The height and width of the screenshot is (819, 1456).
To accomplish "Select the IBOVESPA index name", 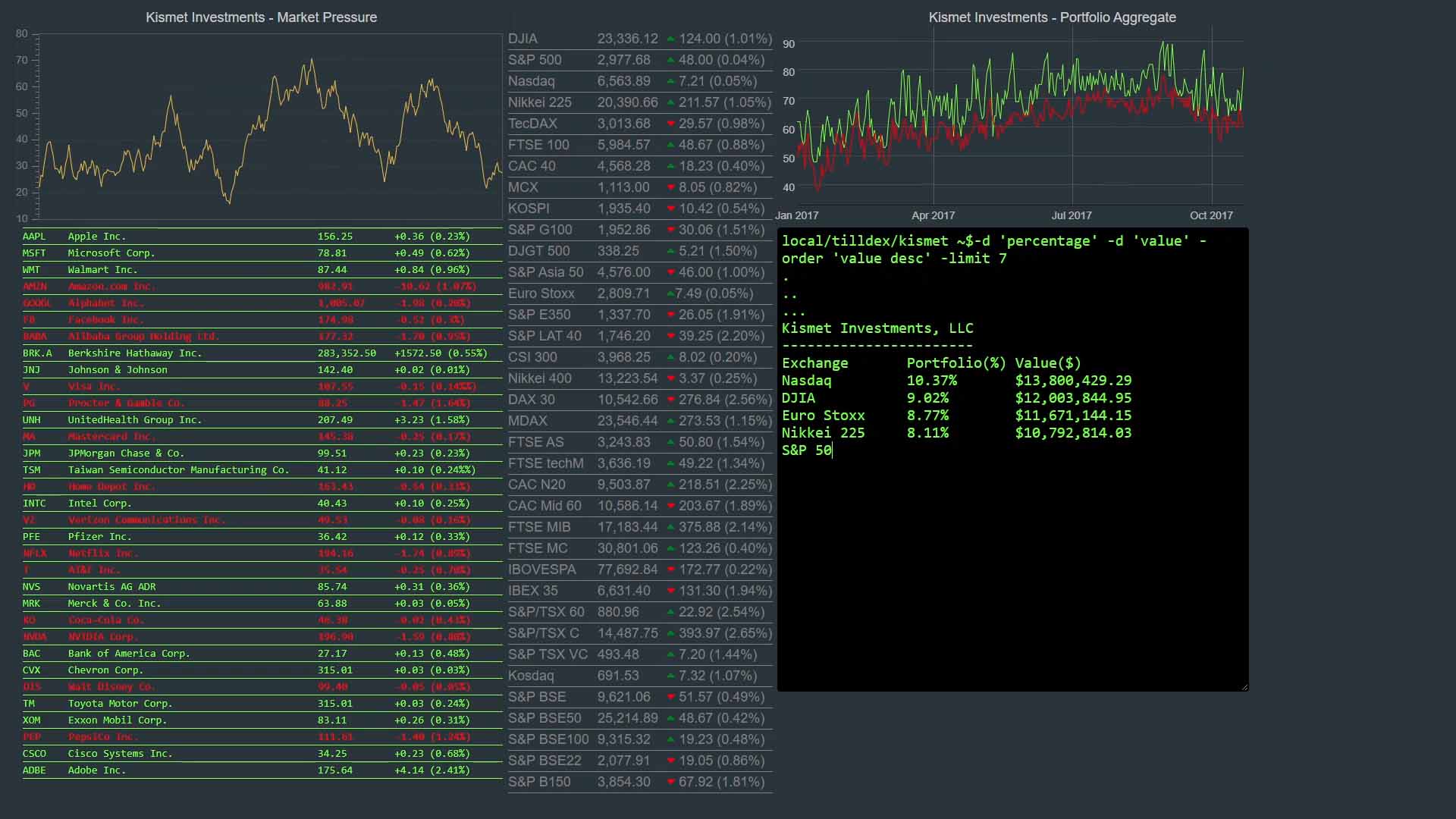I will 542,570.
